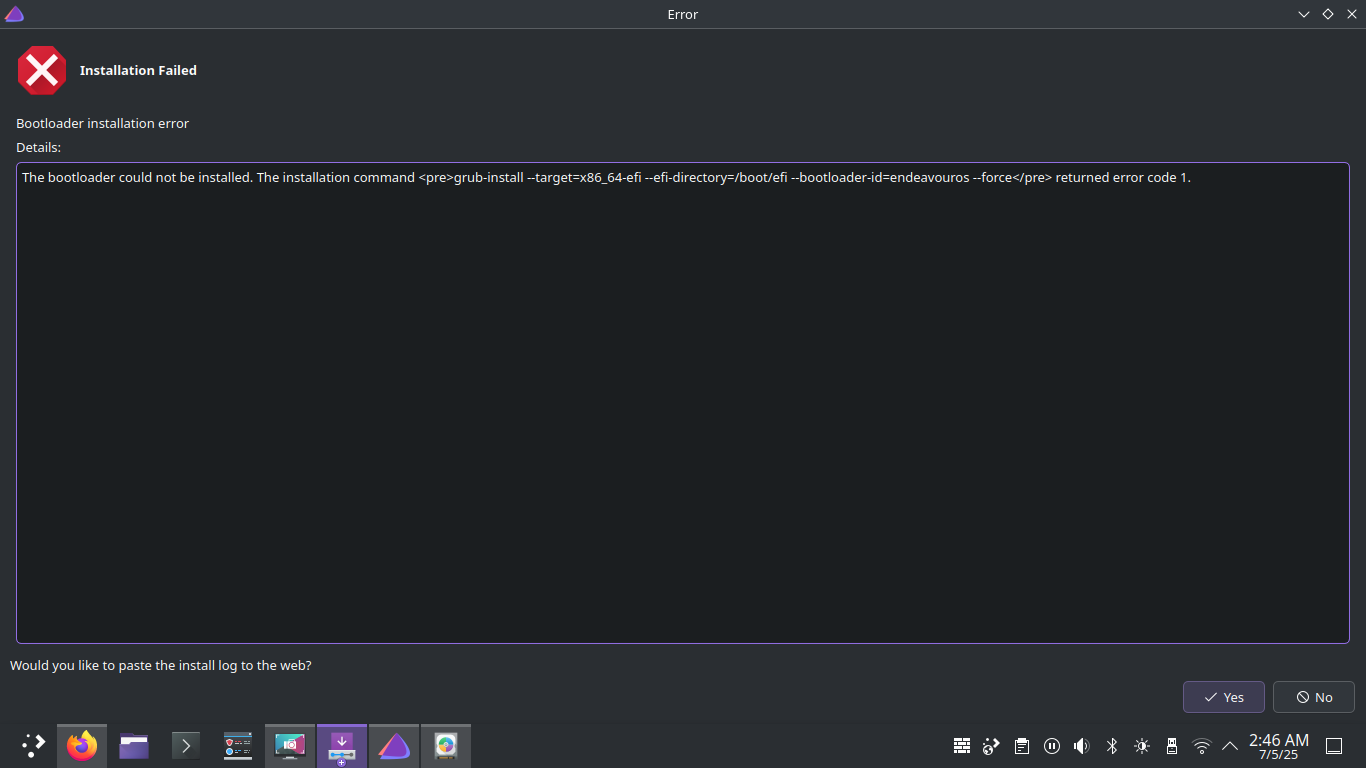Click the No button
Image resolution: width=1366 pixels, height=768 pixels.
pyautogui.click(x=1313, y=697)
